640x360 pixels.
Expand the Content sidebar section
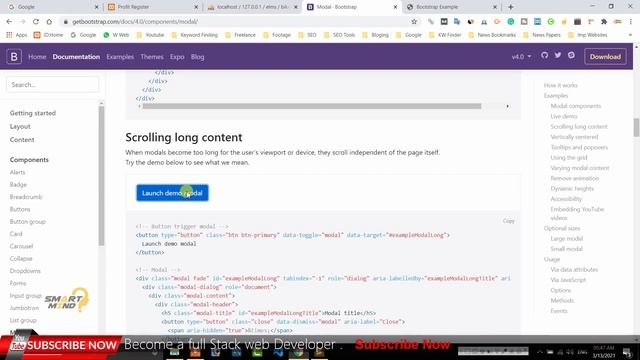pyautogui.click(x=22, y=140)
